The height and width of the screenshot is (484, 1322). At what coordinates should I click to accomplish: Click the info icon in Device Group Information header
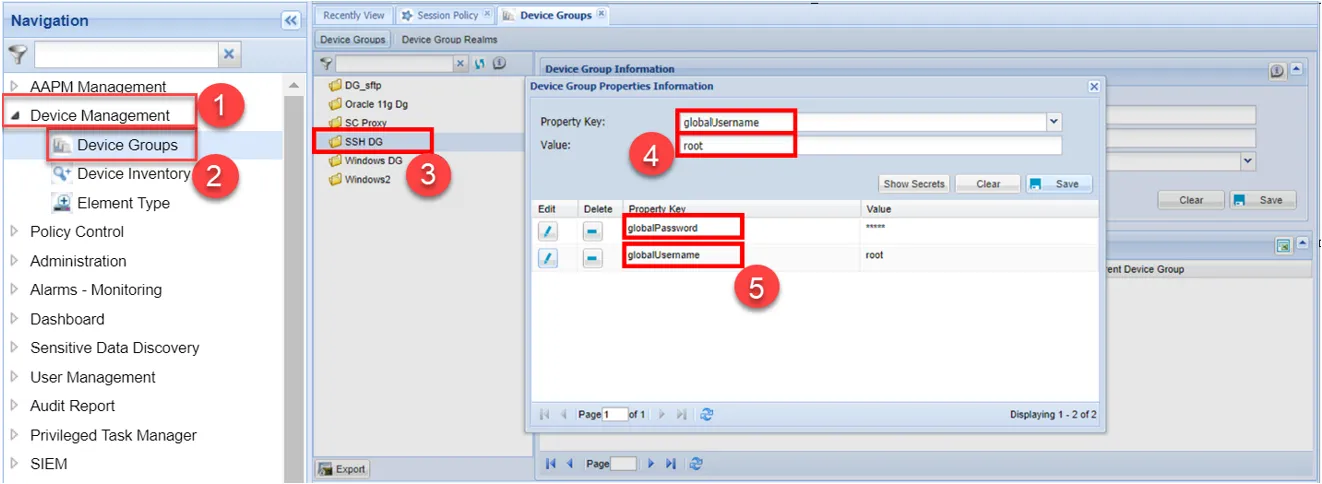click(x=1277, y=71)
